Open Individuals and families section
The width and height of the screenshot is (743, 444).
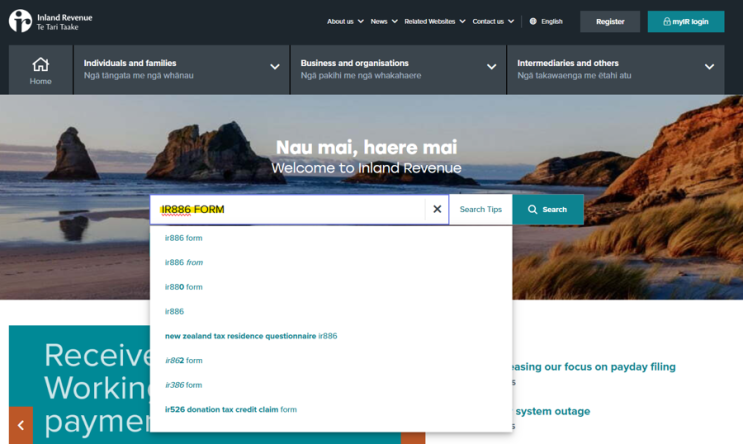coord(181,70)
